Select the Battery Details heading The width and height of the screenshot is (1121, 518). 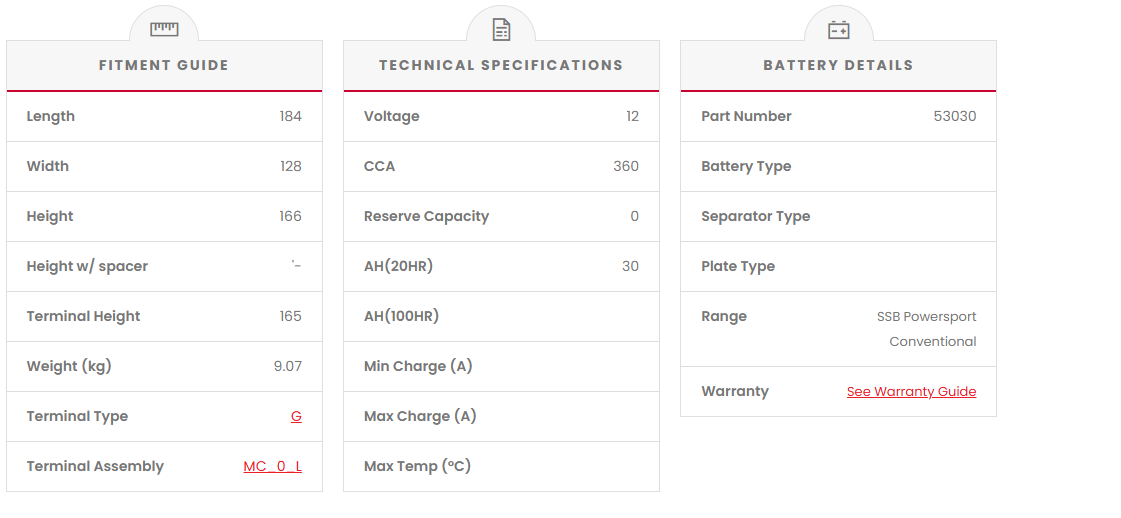pos(838,66)
